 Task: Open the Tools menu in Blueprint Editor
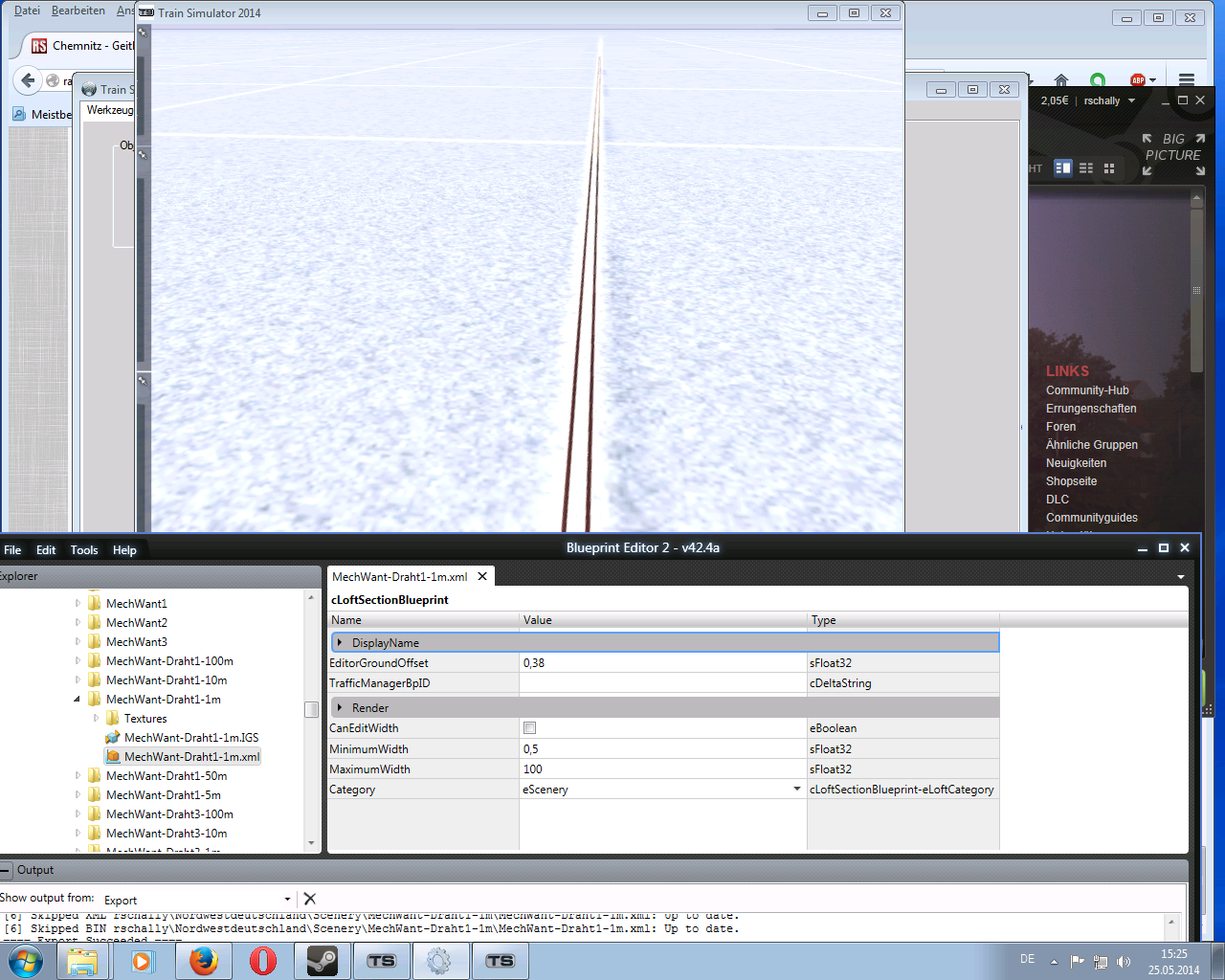(x=84, y=550)
